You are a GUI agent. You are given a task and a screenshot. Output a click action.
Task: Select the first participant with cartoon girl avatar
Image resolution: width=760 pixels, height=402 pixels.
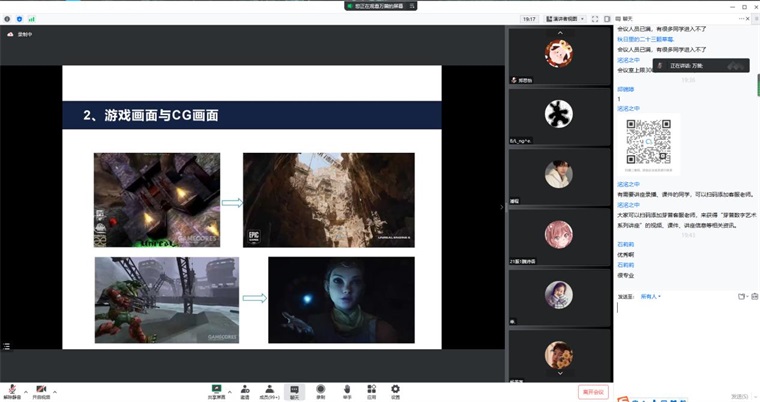pyautogui.click(x=559, y=56)
